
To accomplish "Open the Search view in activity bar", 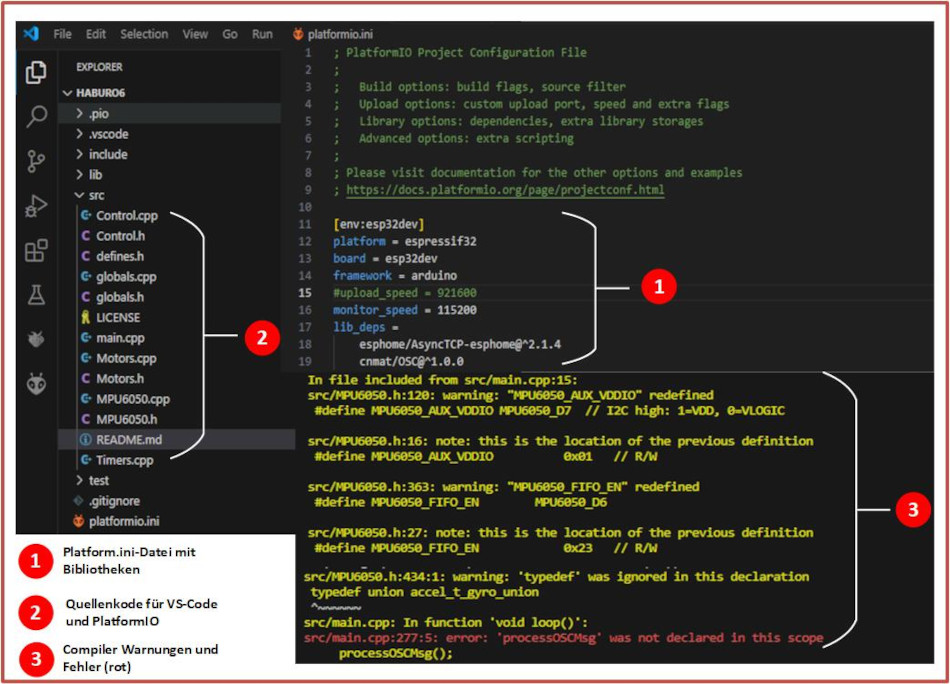I will (36, 116).
